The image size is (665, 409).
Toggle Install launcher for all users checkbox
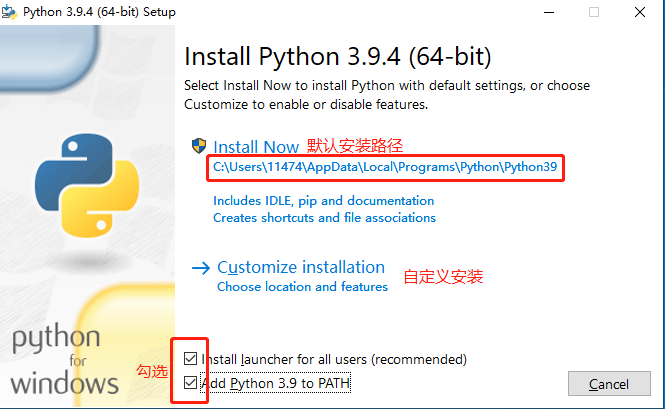pos(190,359)
